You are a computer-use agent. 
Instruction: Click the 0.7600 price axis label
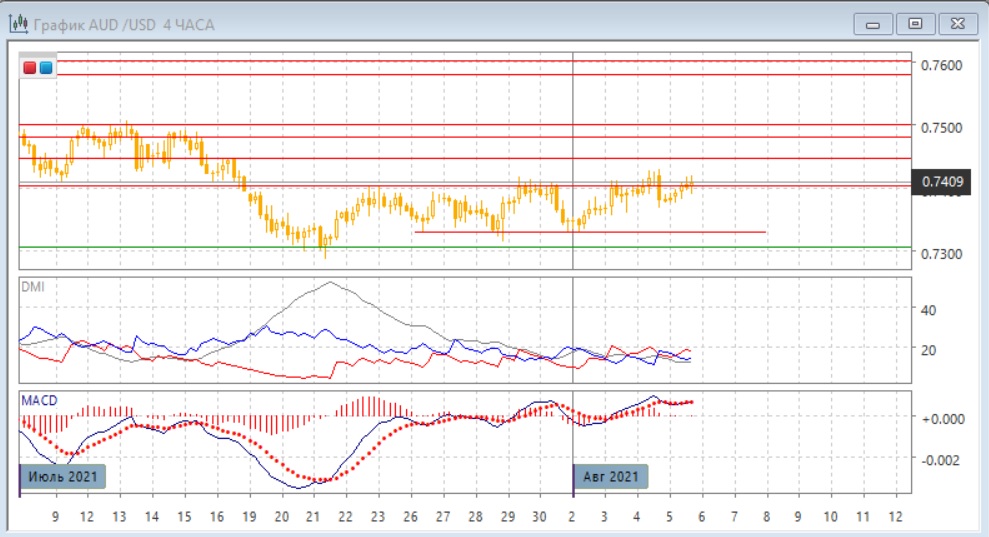(x=942, y=65)
